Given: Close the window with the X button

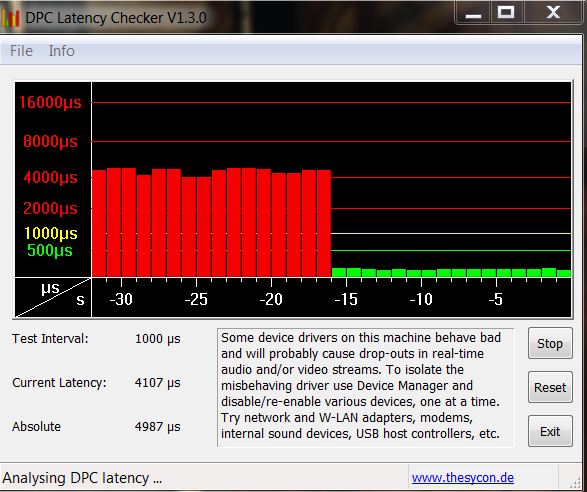Looking at the screenshot, I should click(553, 13).
